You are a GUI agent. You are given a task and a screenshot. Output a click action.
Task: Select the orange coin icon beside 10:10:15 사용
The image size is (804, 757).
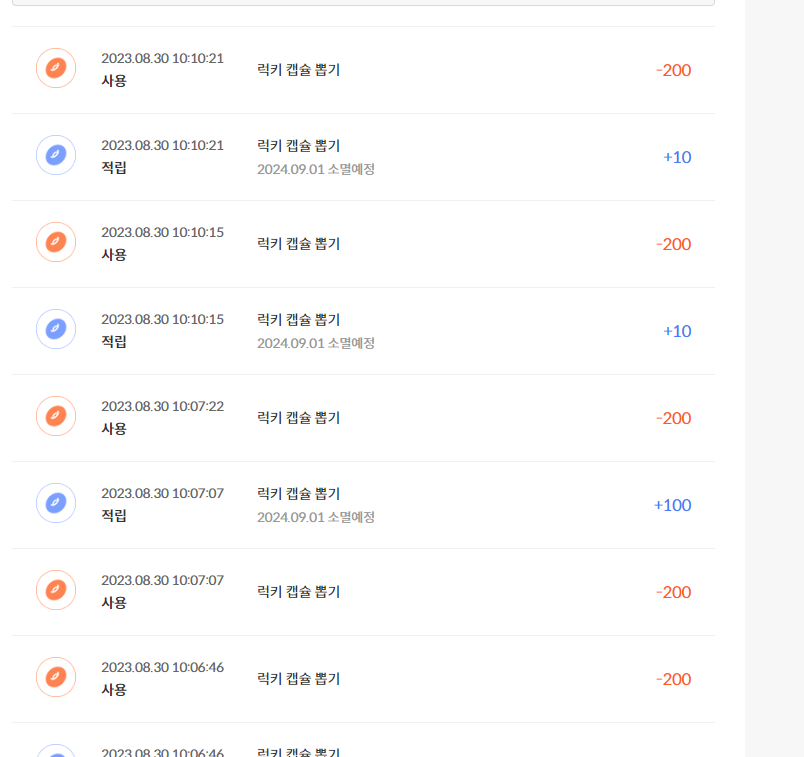(56, 242)
